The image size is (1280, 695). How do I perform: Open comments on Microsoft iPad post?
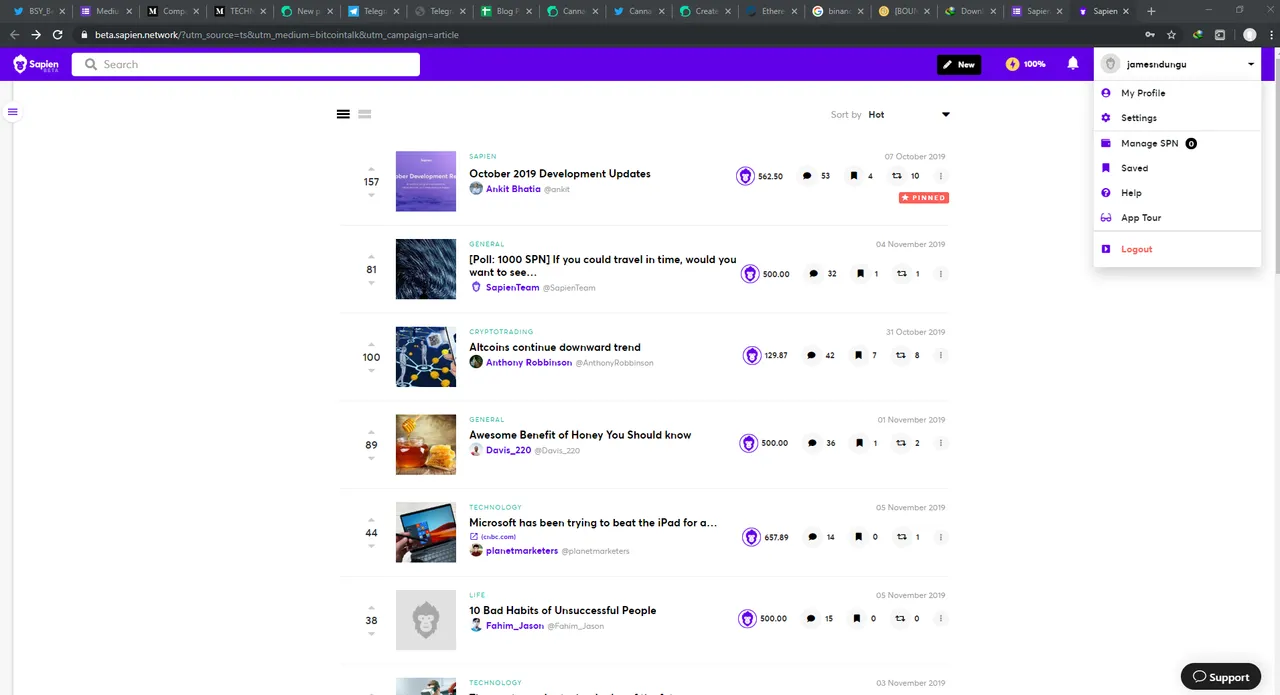pos(812,537)
